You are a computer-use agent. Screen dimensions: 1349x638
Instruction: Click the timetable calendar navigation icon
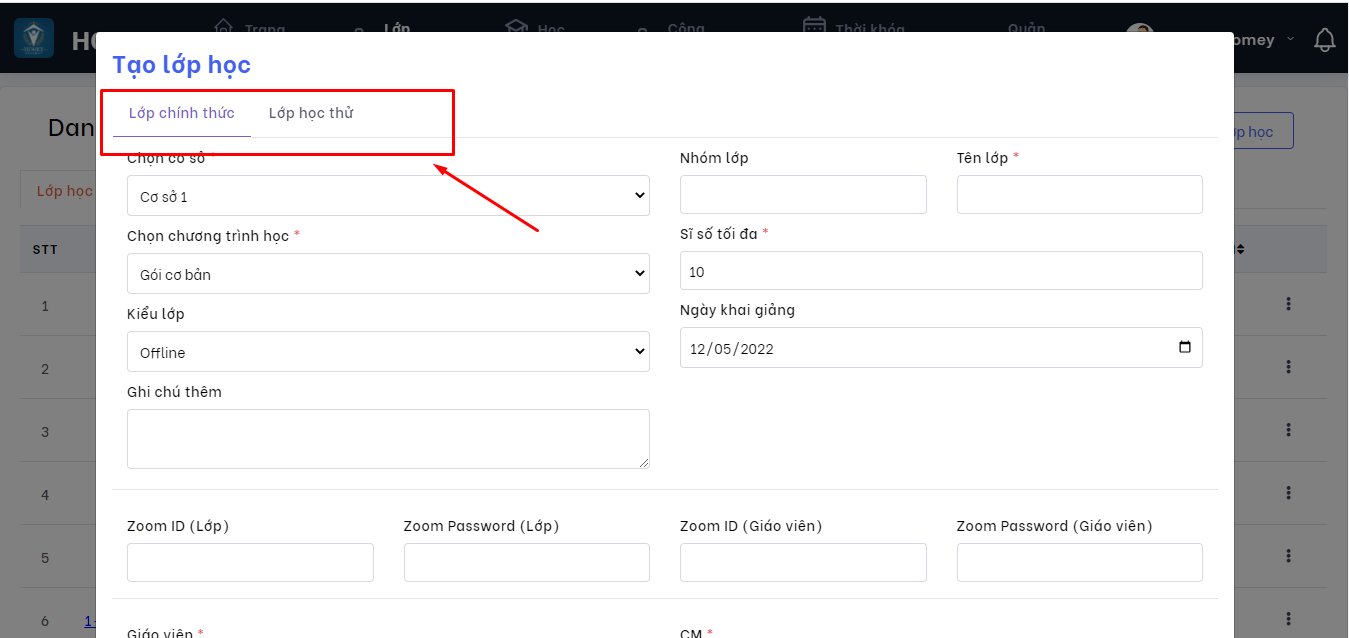[815, 26]
